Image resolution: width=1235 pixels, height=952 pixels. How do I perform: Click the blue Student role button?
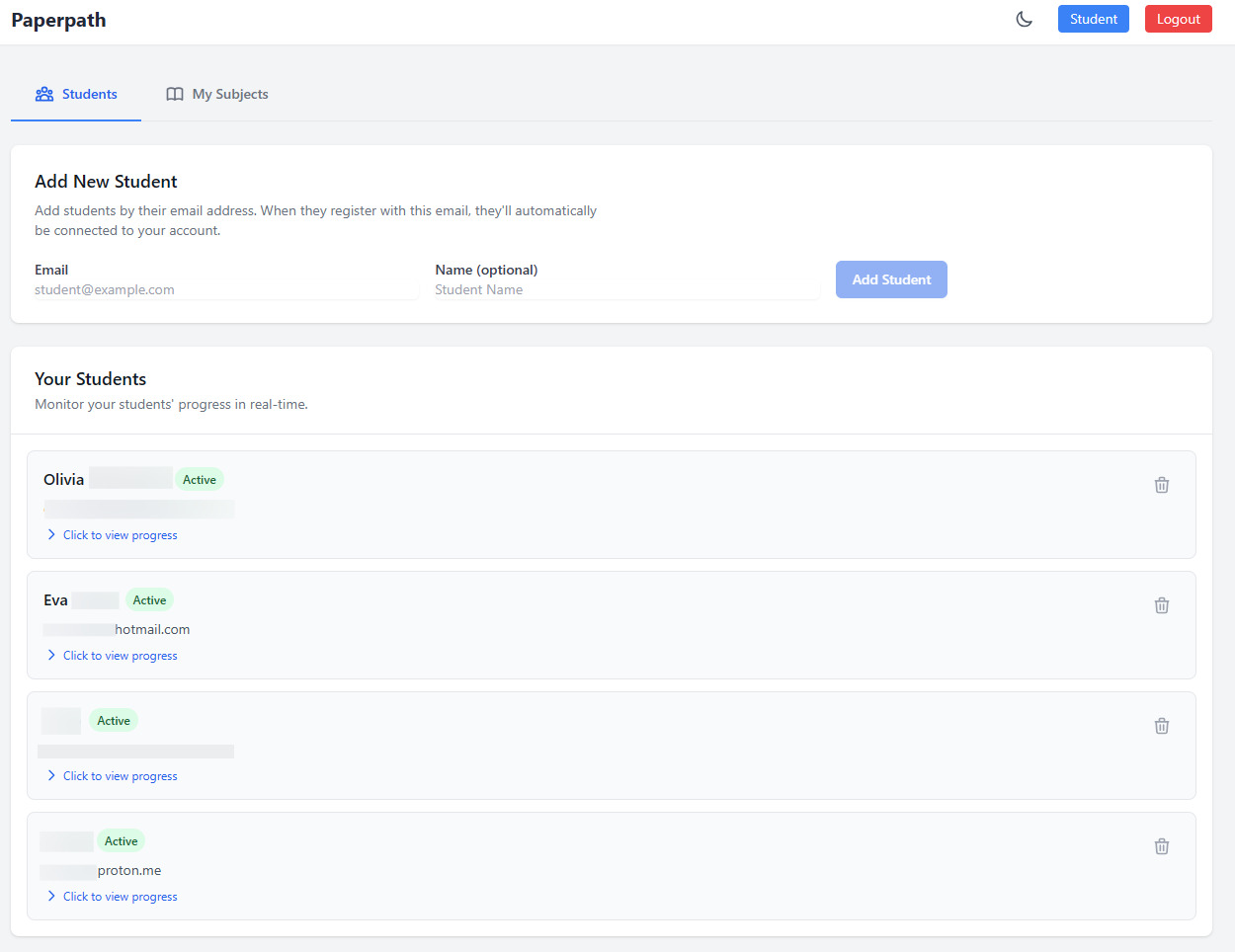(1093, 19)
